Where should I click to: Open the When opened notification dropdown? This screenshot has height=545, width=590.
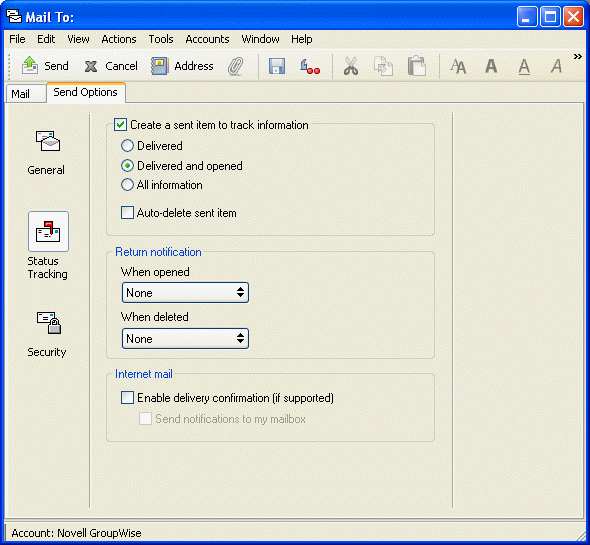click(185, 292)
